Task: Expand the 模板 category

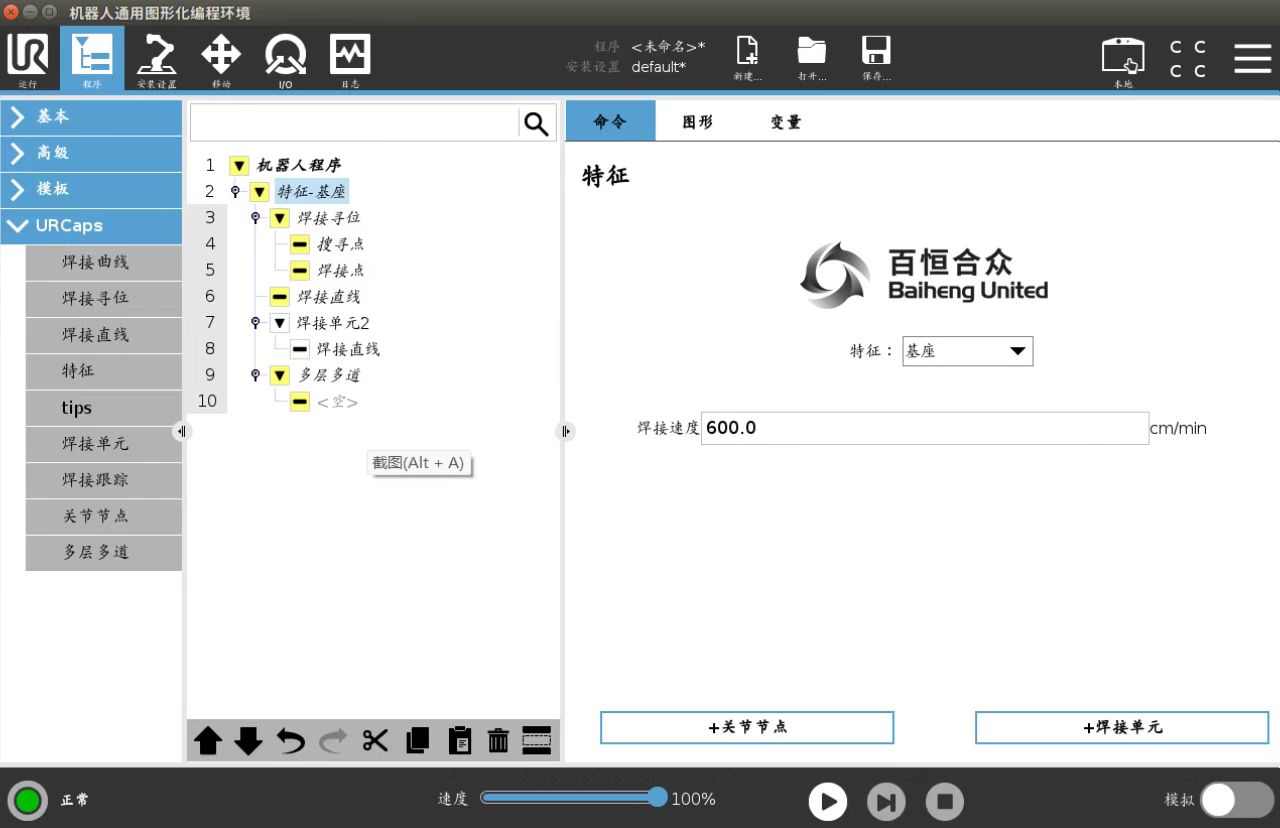Action: pos(91,189)
